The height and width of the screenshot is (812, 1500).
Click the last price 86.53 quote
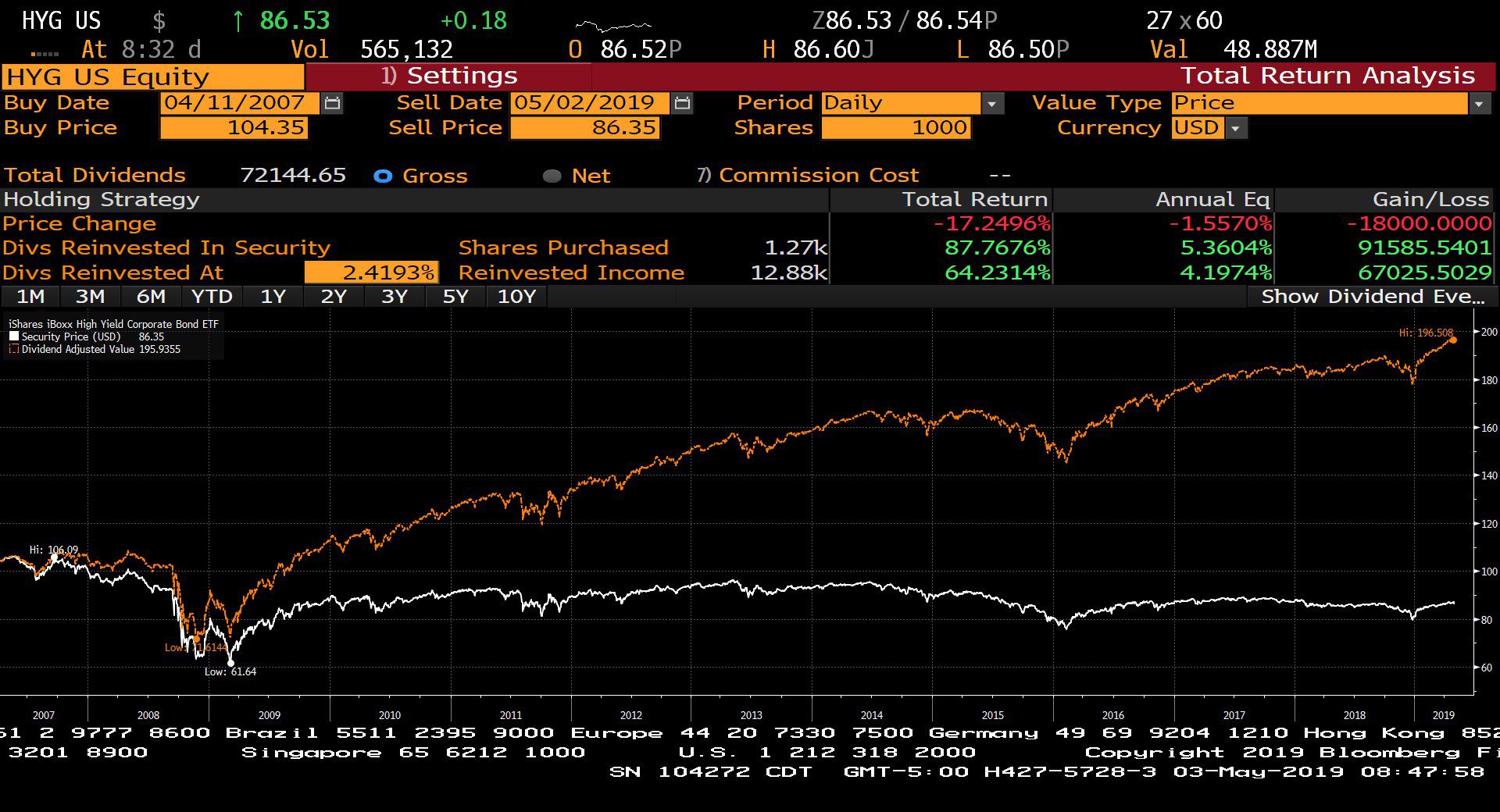(295, 20)
